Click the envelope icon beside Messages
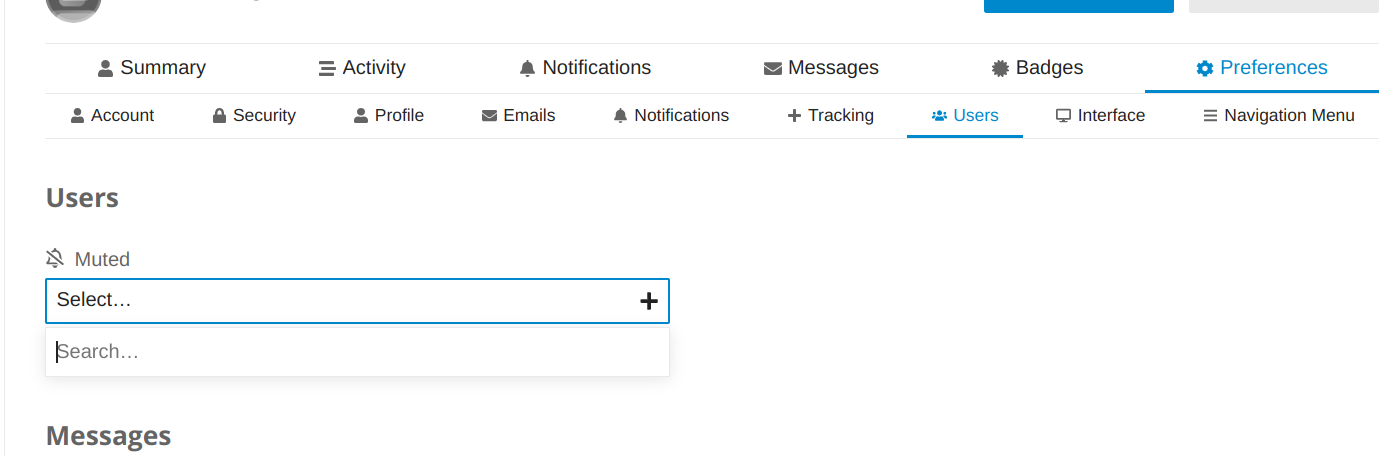Viewport: 1389px width, 456px height. (772, 69)
